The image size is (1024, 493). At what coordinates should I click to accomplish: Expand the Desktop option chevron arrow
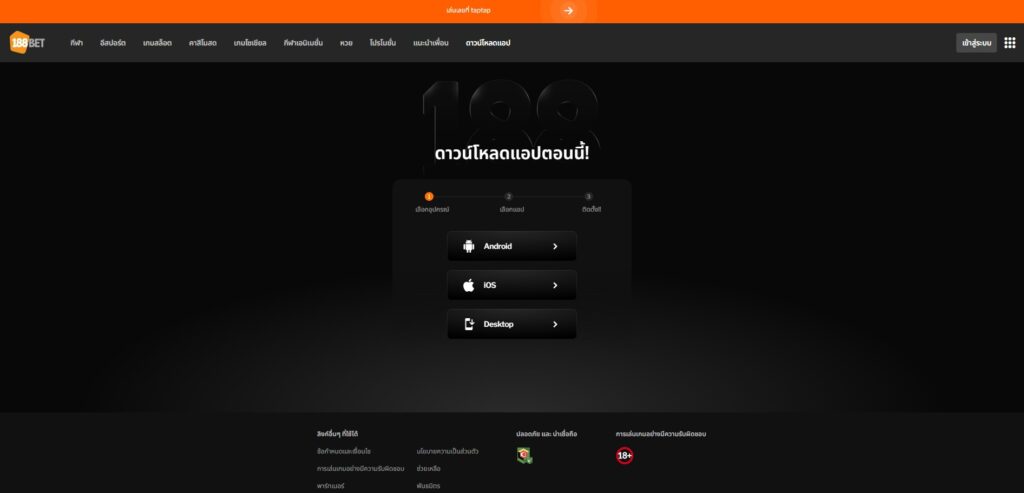(x=555, y=325)
